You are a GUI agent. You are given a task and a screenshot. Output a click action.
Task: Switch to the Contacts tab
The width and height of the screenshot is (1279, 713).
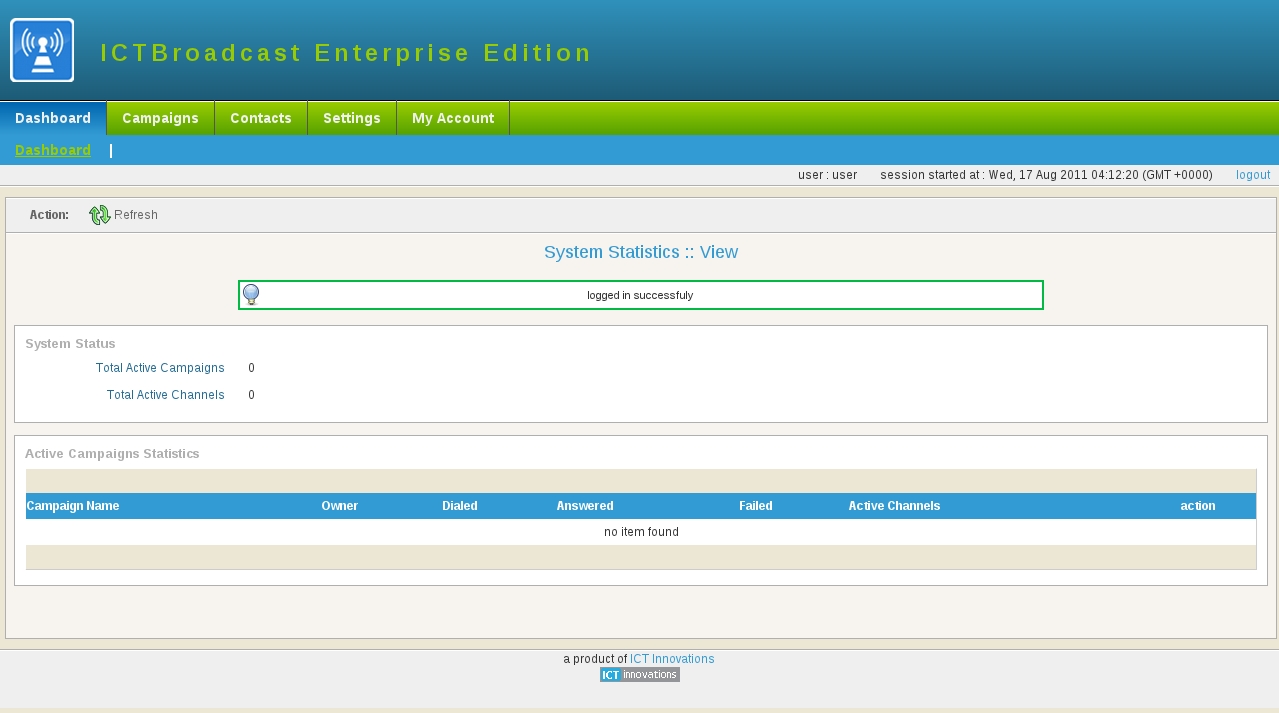pos(261,118)
